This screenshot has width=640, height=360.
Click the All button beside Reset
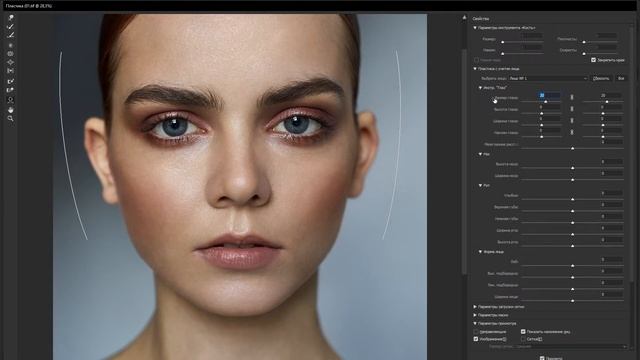621,78
